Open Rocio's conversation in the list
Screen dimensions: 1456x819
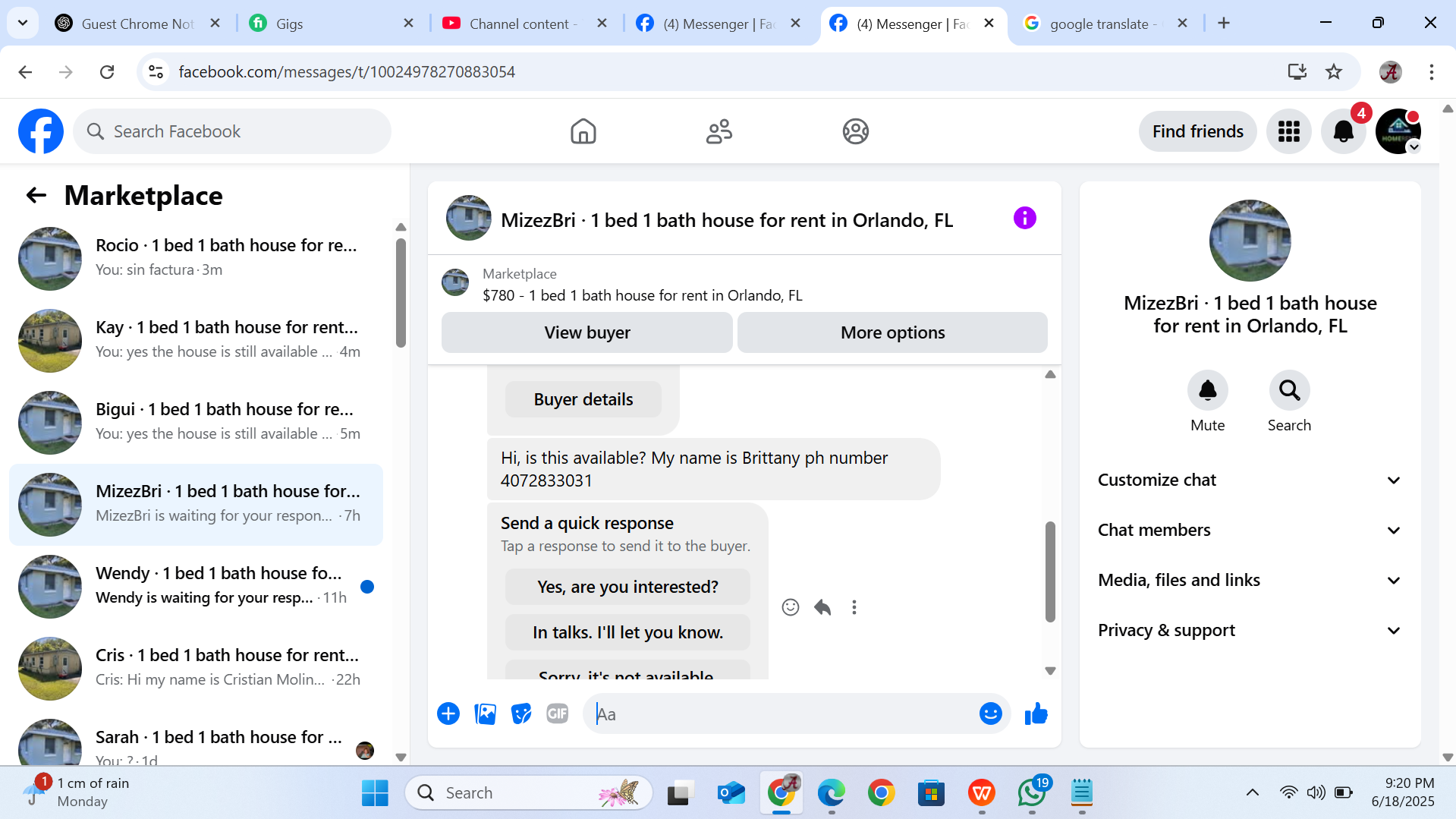[x=196, y=259]
